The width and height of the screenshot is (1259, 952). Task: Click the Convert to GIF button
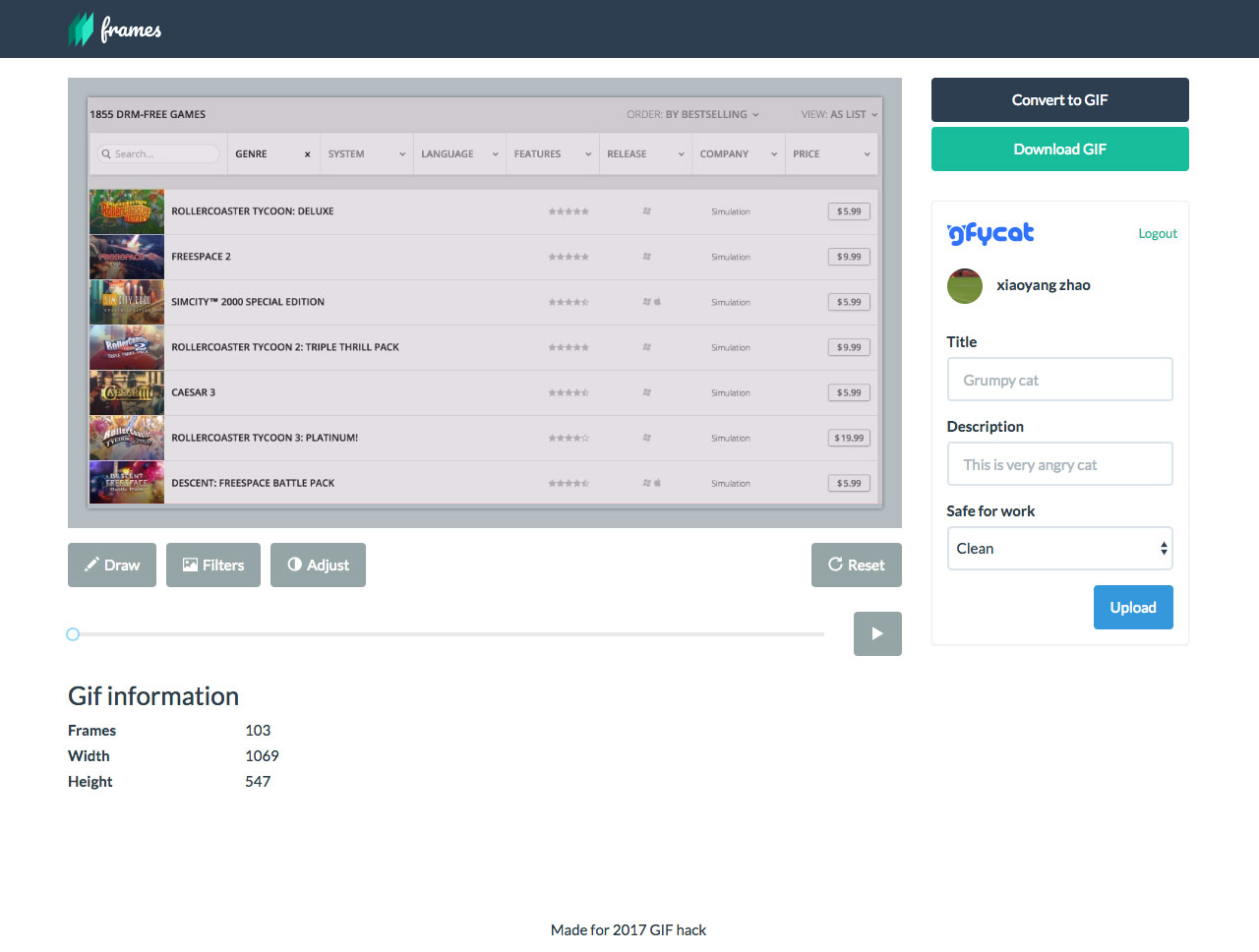pyautogui.click(x=1059, y=100)
